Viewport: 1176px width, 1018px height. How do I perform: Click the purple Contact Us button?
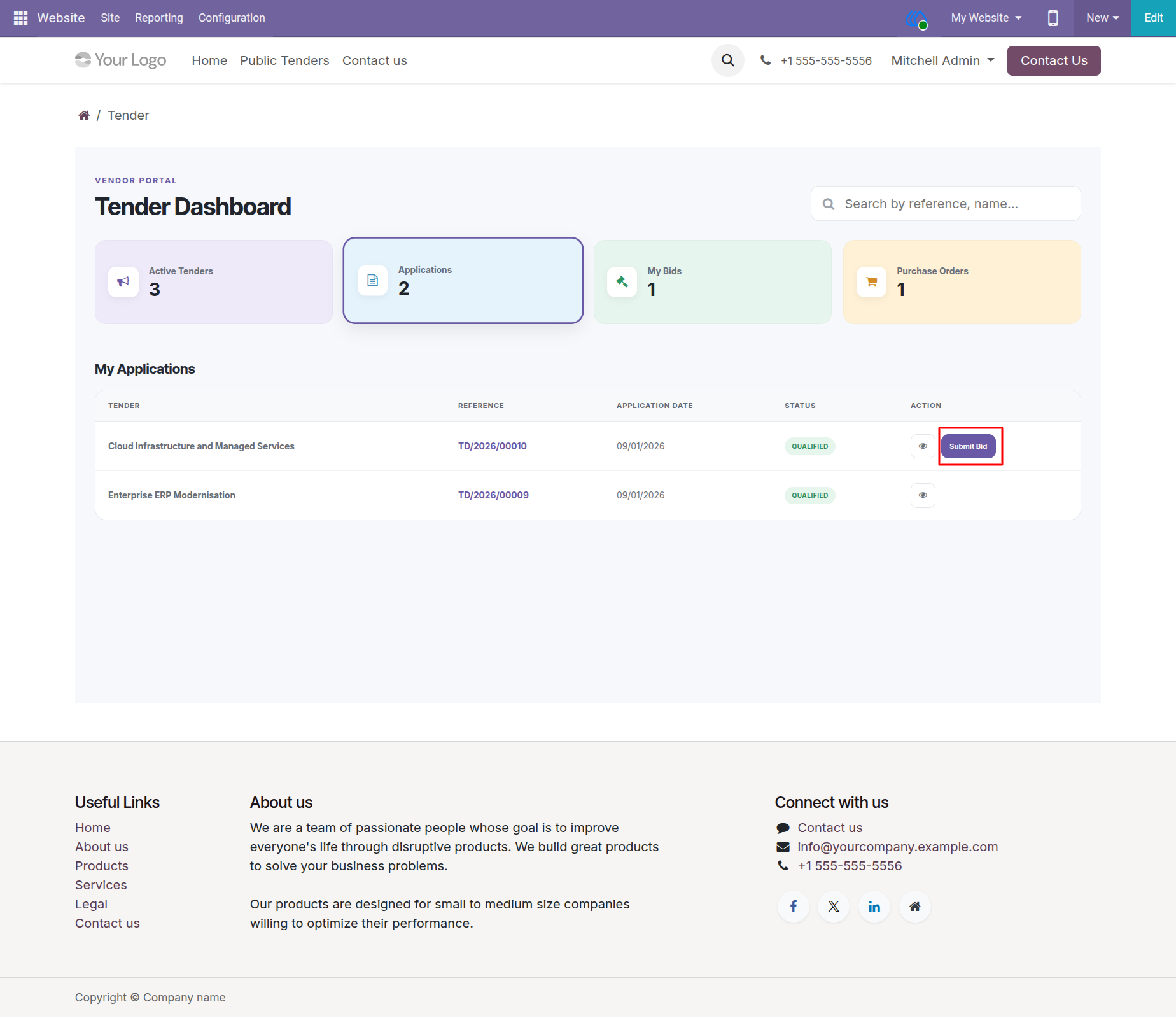point(1054,60)
